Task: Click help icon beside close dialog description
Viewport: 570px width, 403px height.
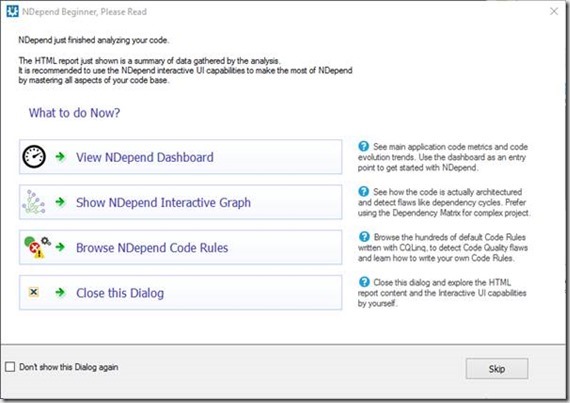Action: 364,282
